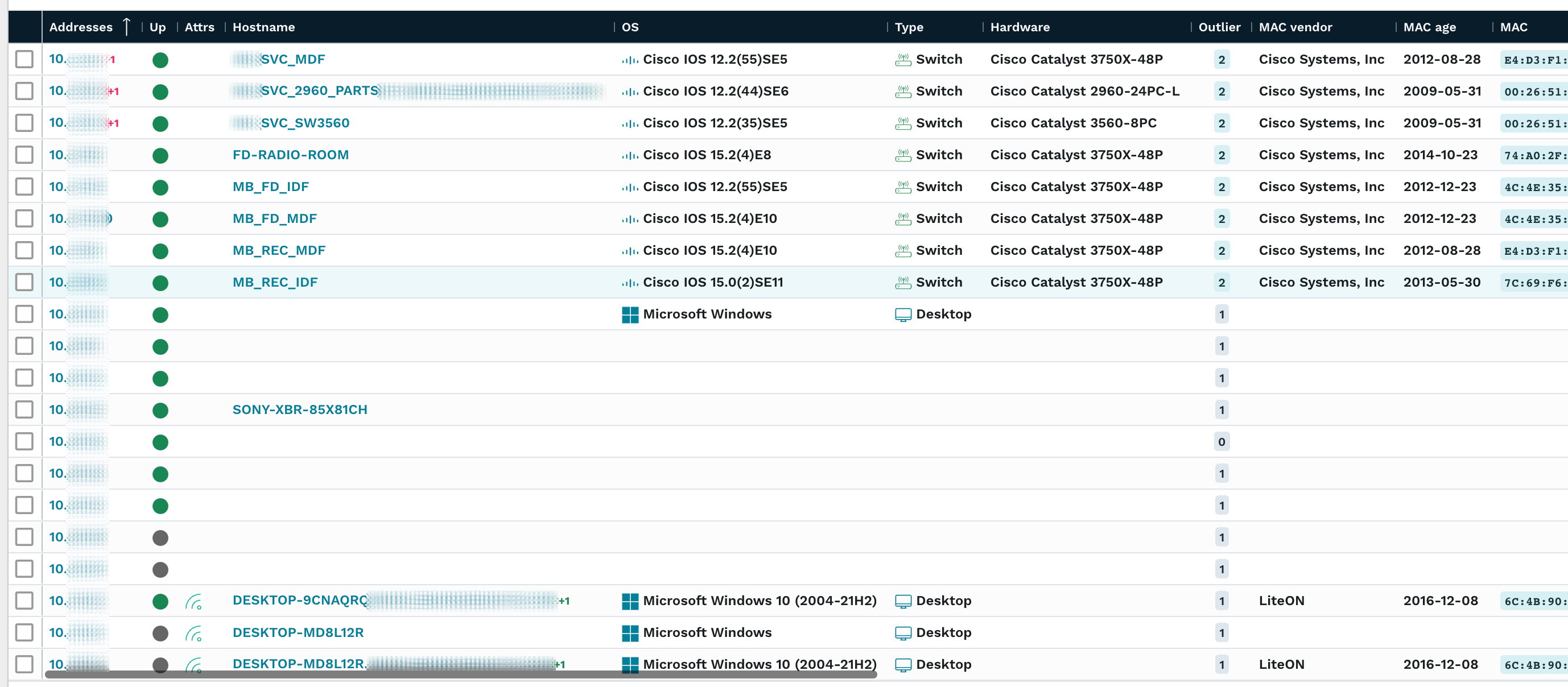
Task: Sort table by OS column header
Action: [x=630, y=27]
